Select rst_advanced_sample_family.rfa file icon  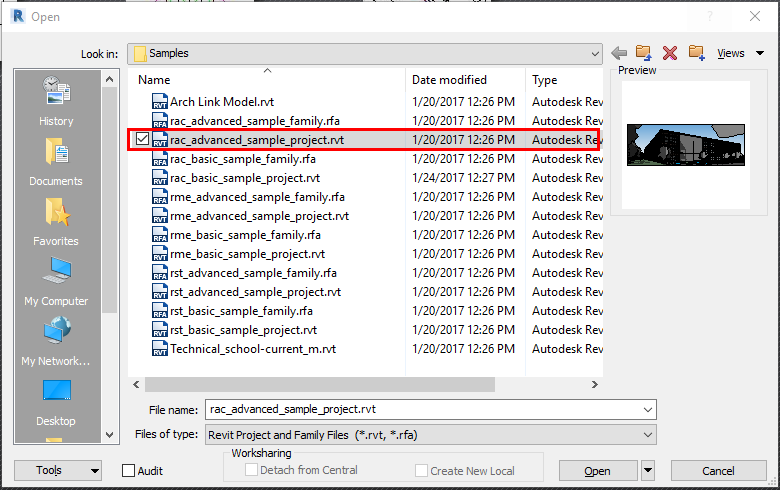(160, 273)
